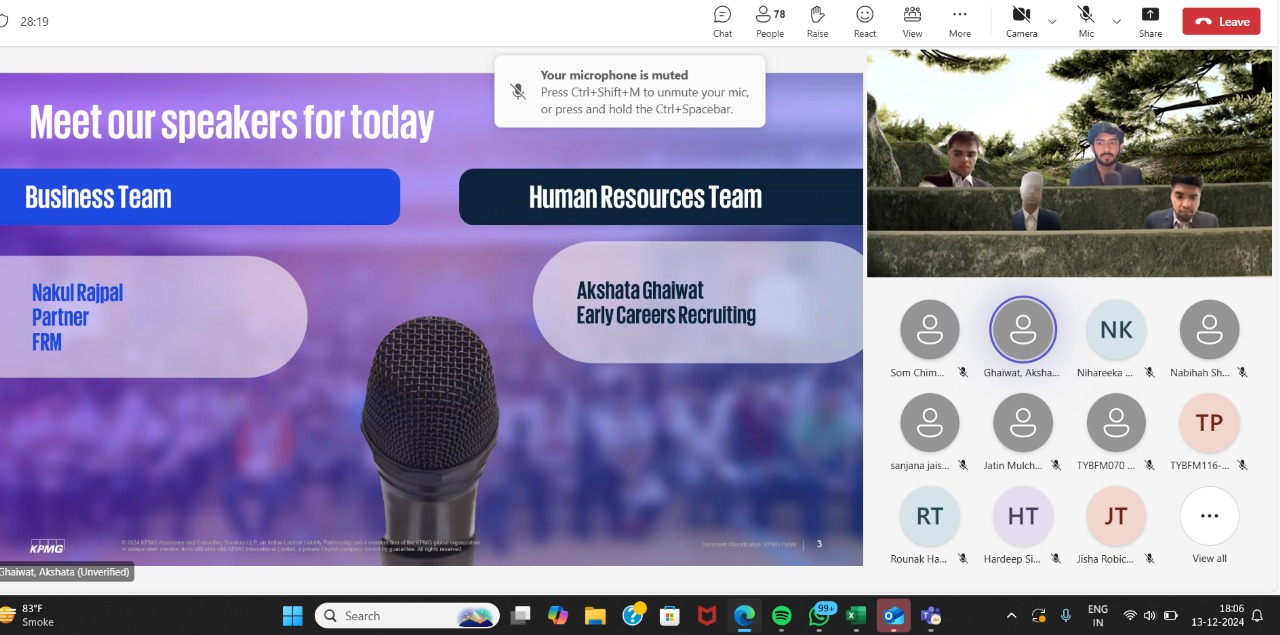The height and width of the screenshot is (635, 1280).
Task: Open Spotify from the taskbar
Action: pyautogui.click(x=782, y=616)
